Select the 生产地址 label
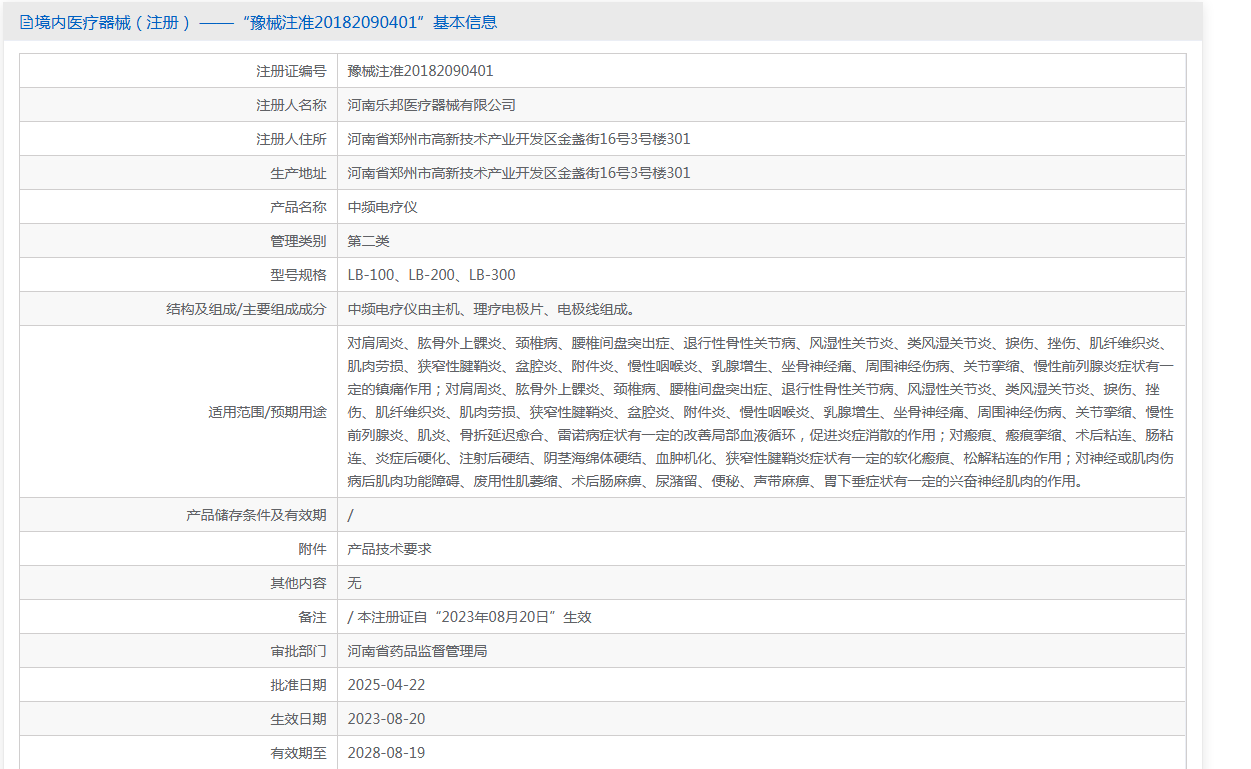 pyautogui.click(x=298, y=173)
